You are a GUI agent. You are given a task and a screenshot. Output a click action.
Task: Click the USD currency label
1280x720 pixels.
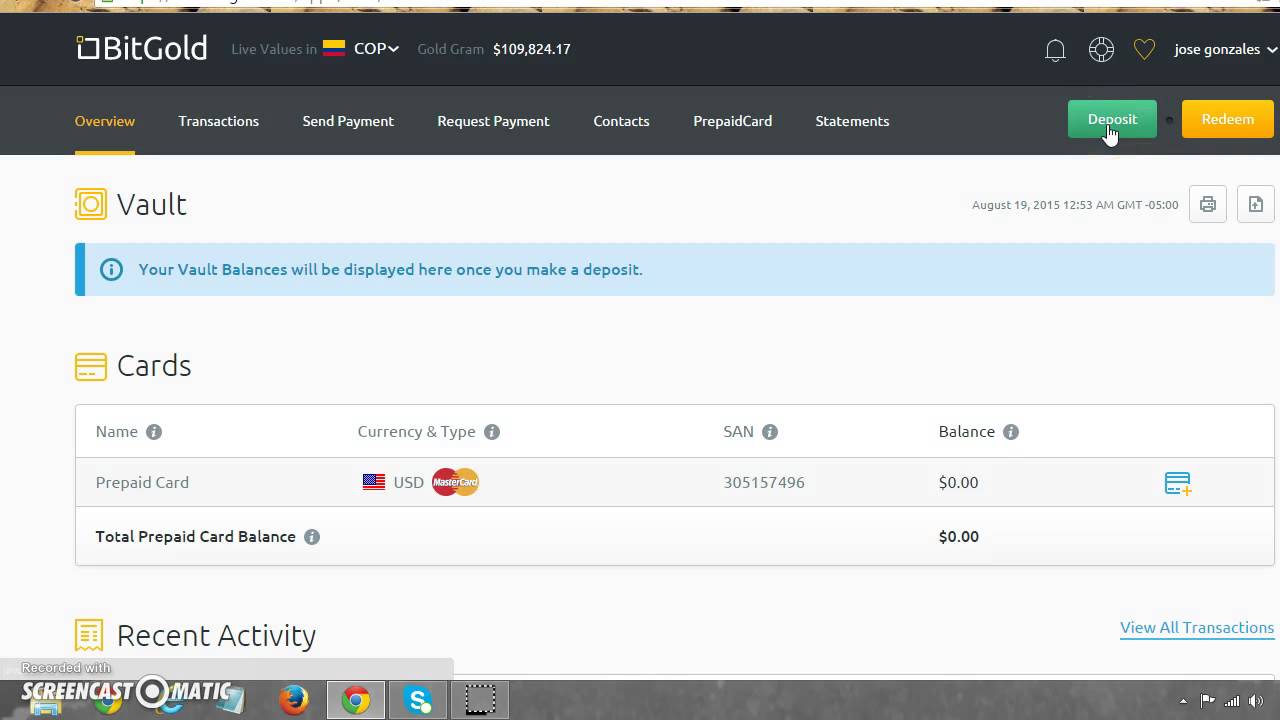pos(408,482)
